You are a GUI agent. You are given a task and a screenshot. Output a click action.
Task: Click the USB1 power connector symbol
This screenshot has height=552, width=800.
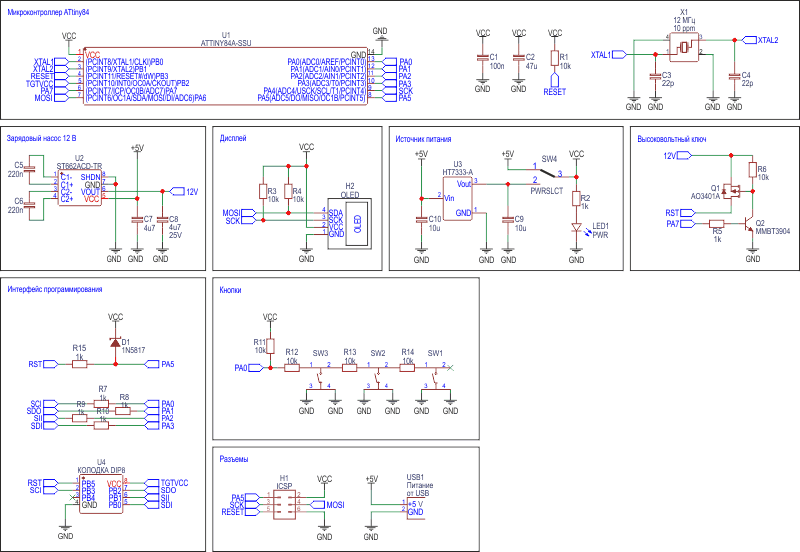(415, 508)
